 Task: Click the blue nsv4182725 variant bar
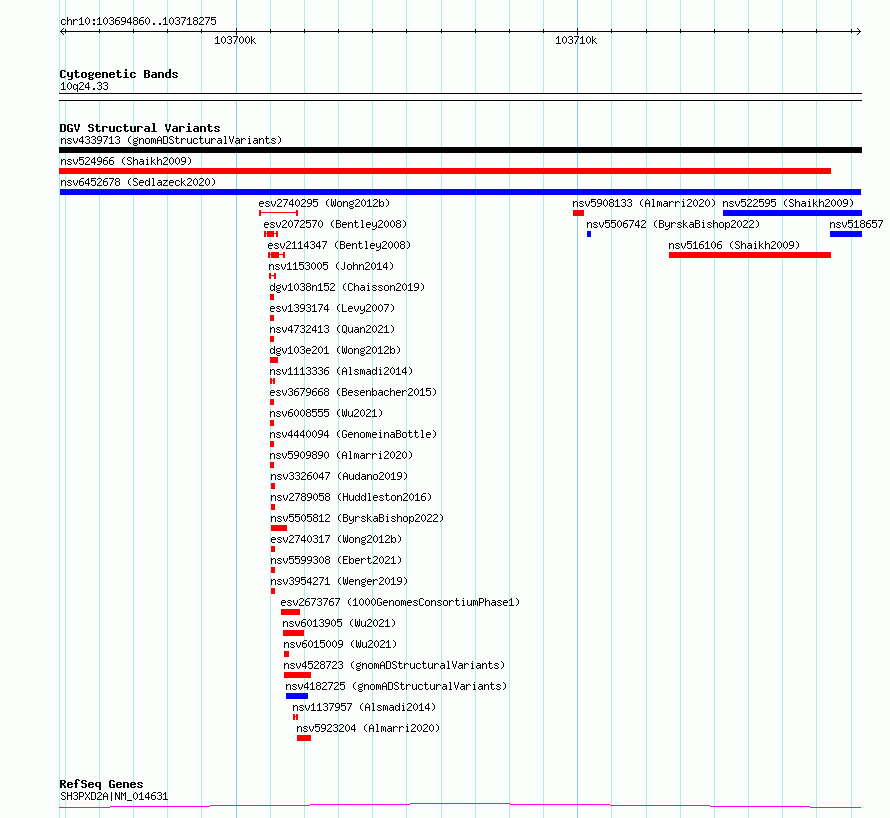[x=297, y=697]
